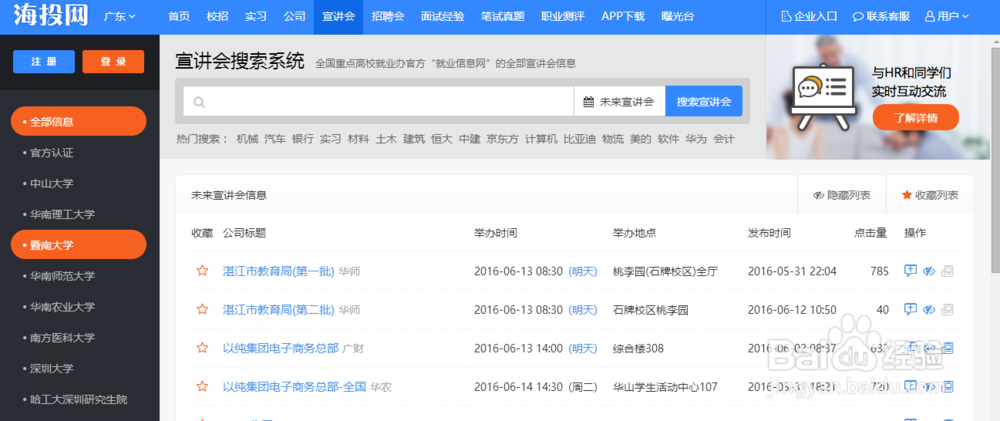Screen dimensions: 1000x421
Task: Click hot search keyword 比亚迪
Action: [x=580, y=138]
